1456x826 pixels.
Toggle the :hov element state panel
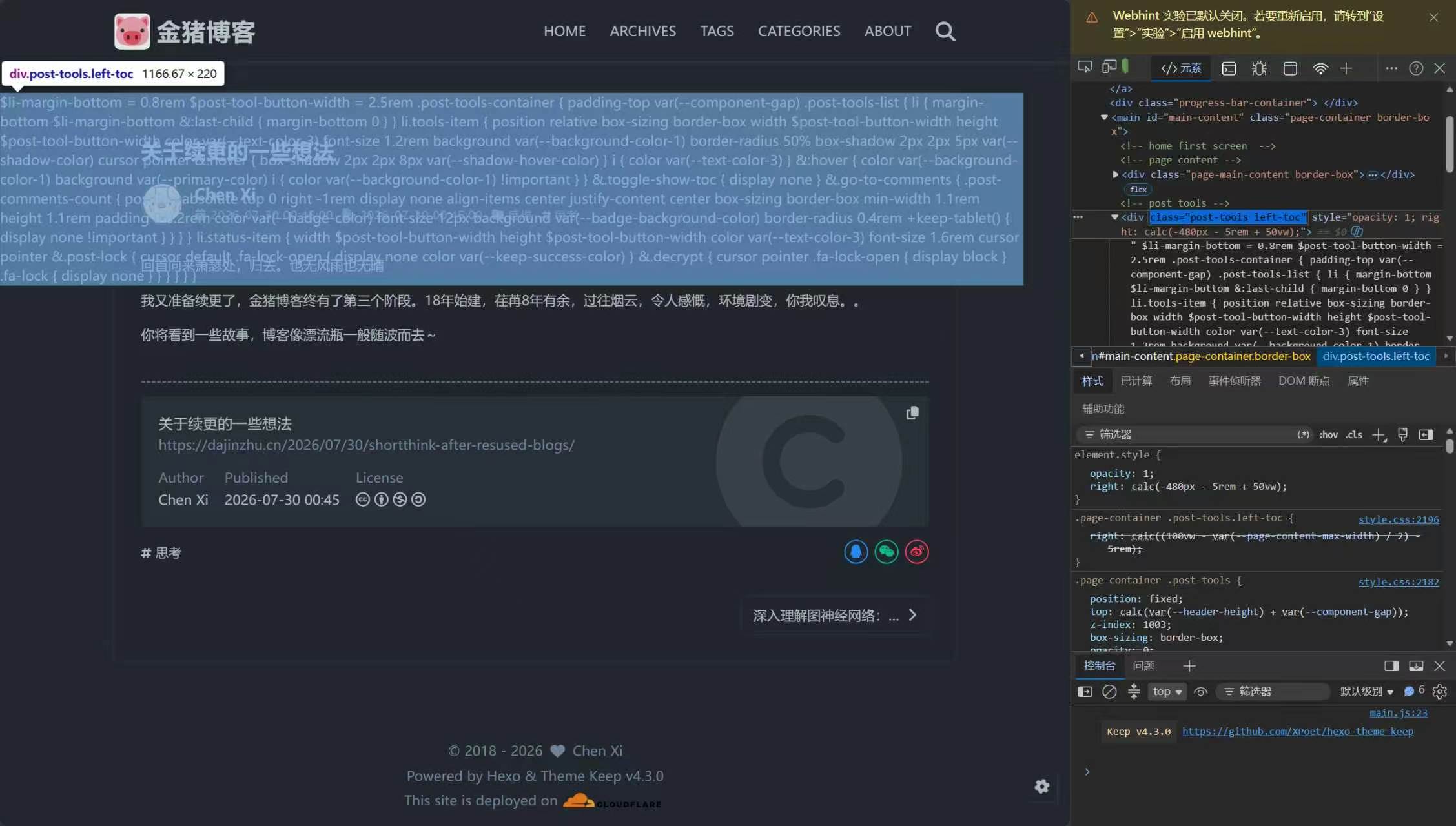tap(1328, 435)
